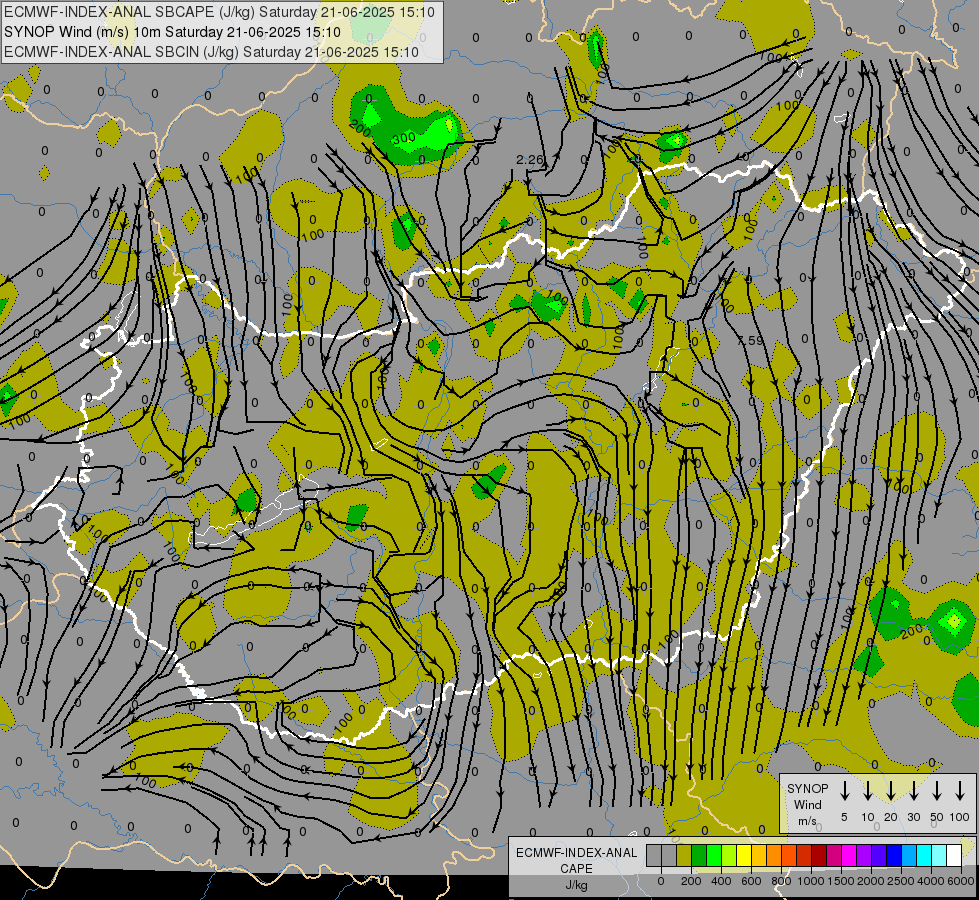This screenshot has width=979, height=900.
Task: Click the ECMWF-INDEX-ANAL title in the color legend
Action: click(x=576, y=853)
